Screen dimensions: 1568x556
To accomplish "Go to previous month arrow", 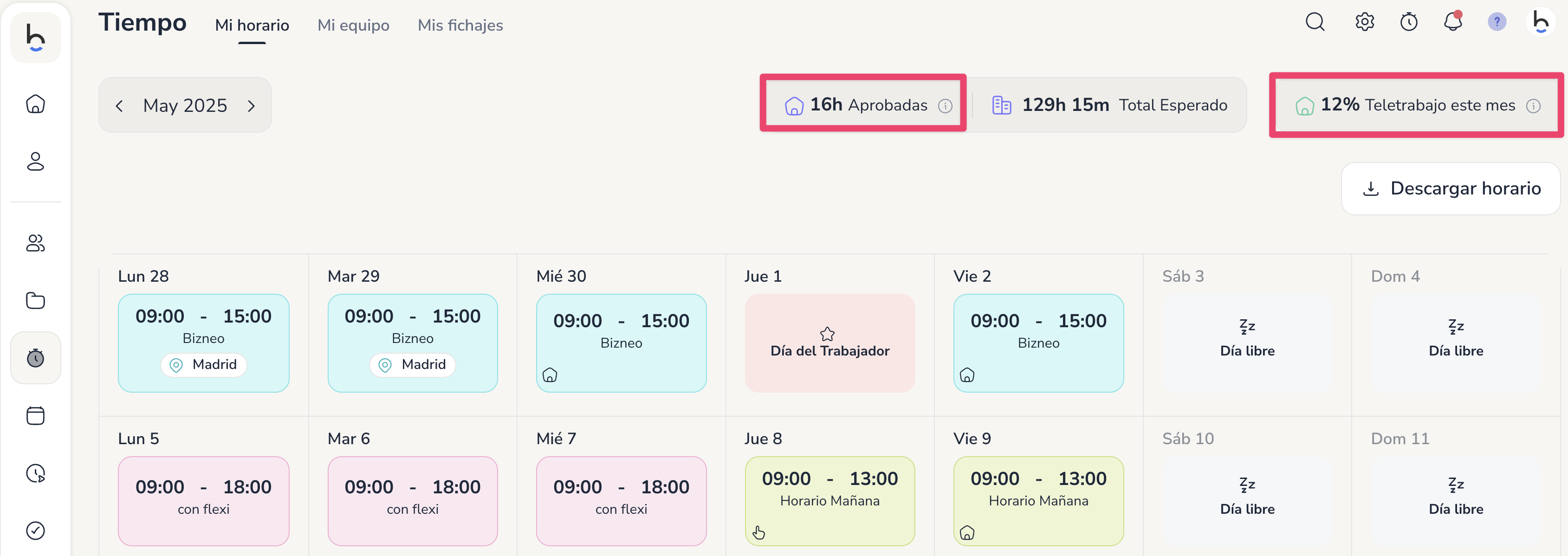I will coord(119,106).
